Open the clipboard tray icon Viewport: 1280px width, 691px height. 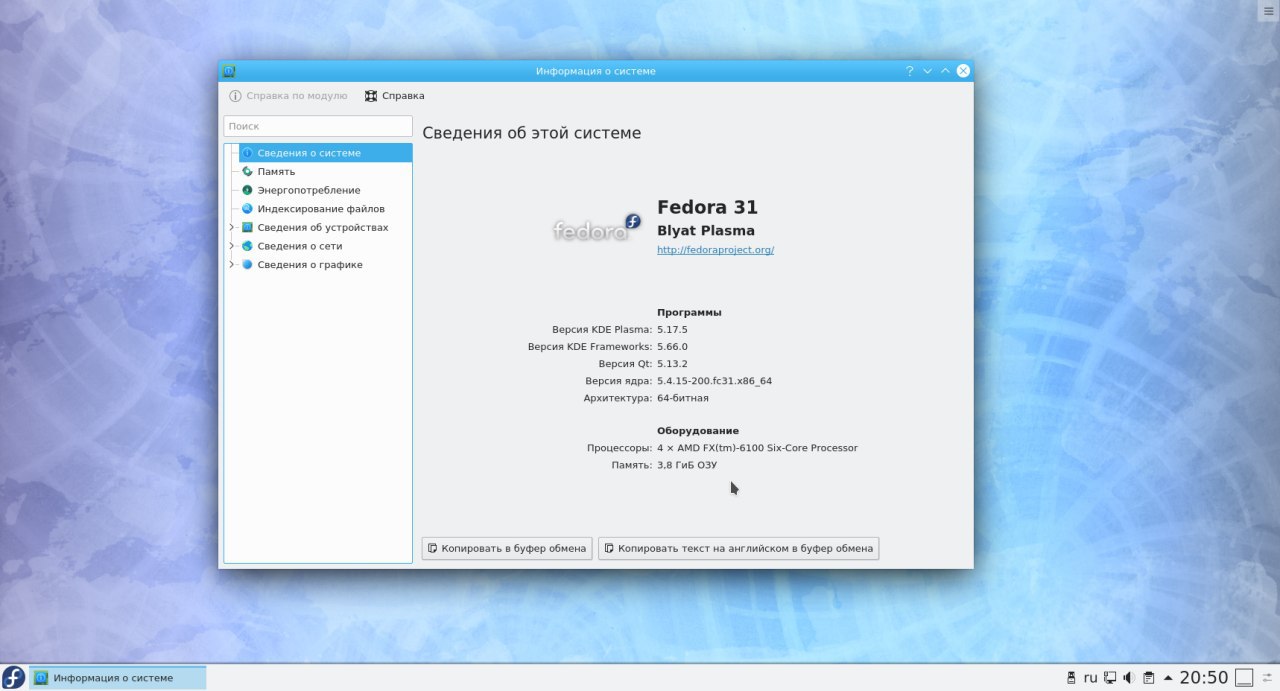pyautogui.click(x=1148, y=678)
